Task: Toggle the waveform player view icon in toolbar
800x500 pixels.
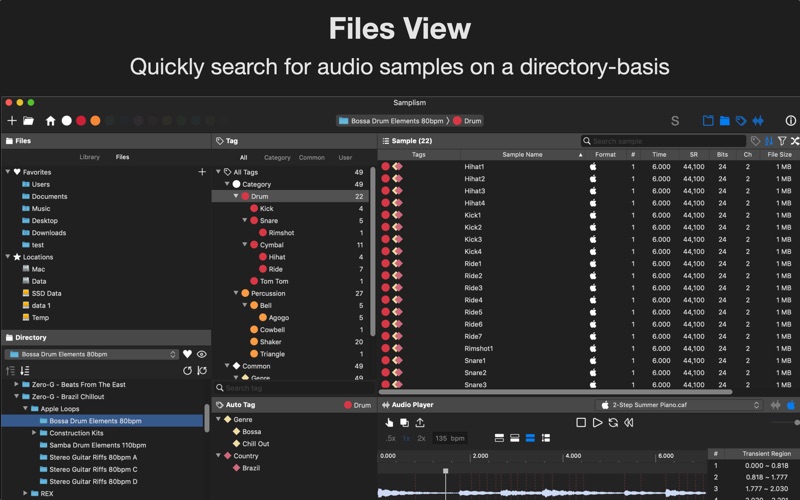Action: [758, 121]
